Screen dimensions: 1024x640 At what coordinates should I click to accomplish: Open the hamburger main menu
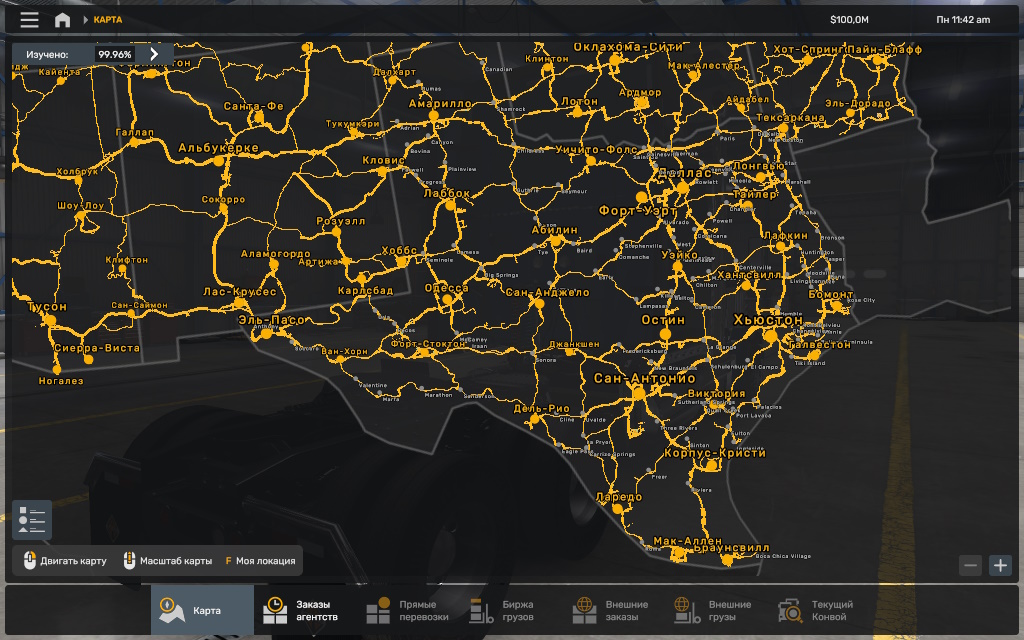(30, 20)
